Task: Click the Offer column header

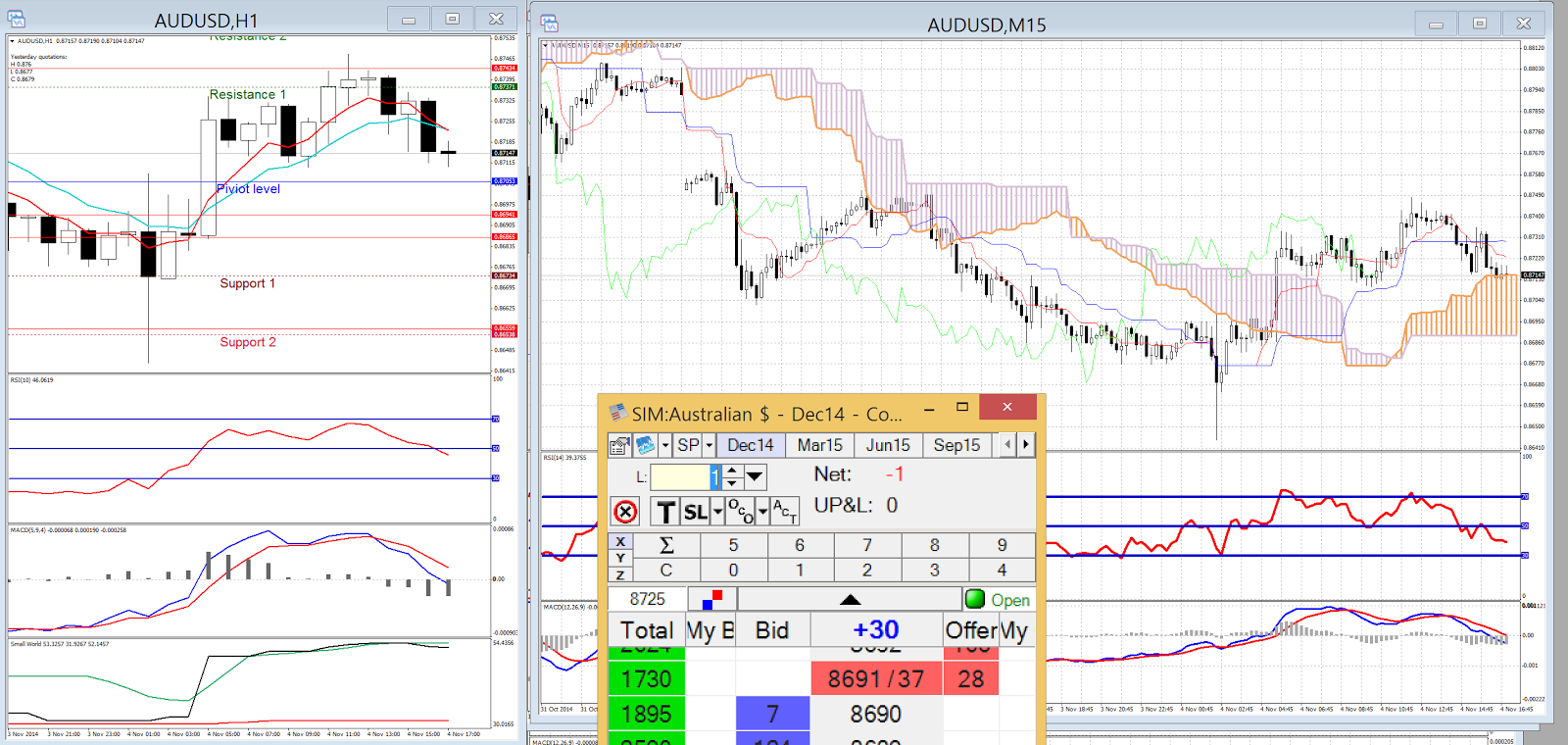Action: pyautogui.click(x=971, y=630)
